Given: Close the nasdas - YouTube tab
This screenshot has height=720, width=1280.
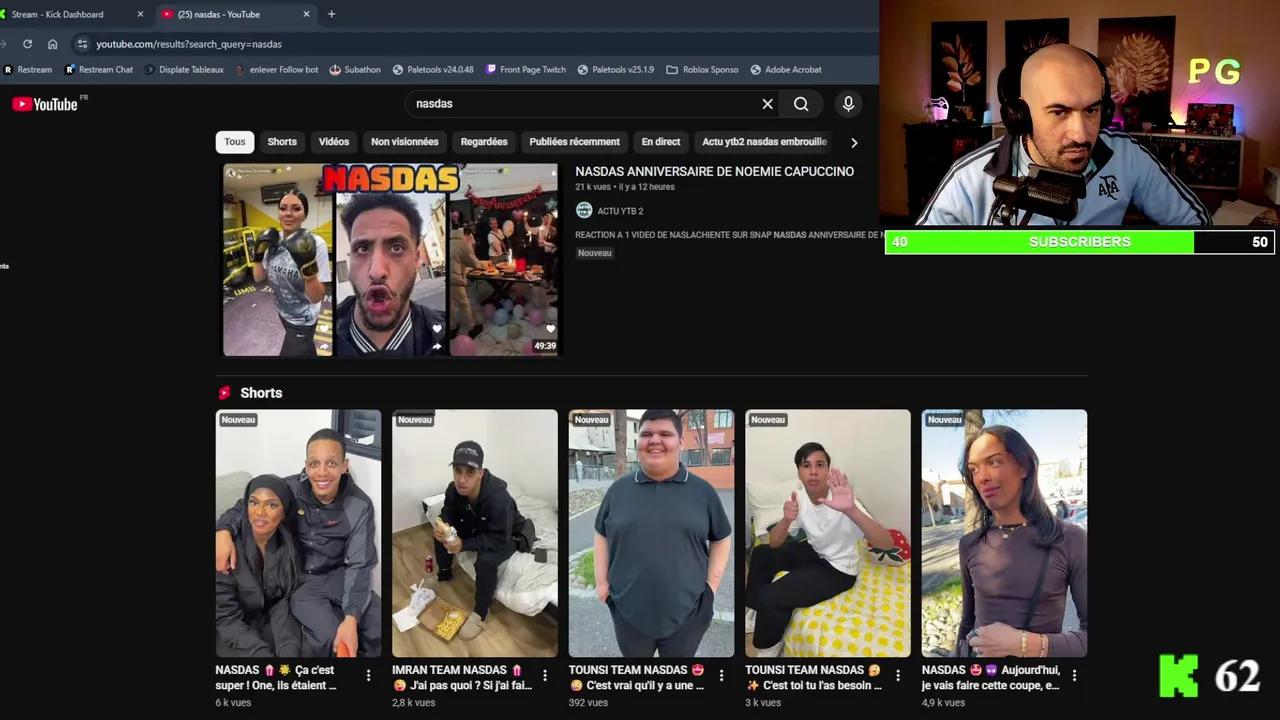Looking at the screenshot, I should 306,14.
